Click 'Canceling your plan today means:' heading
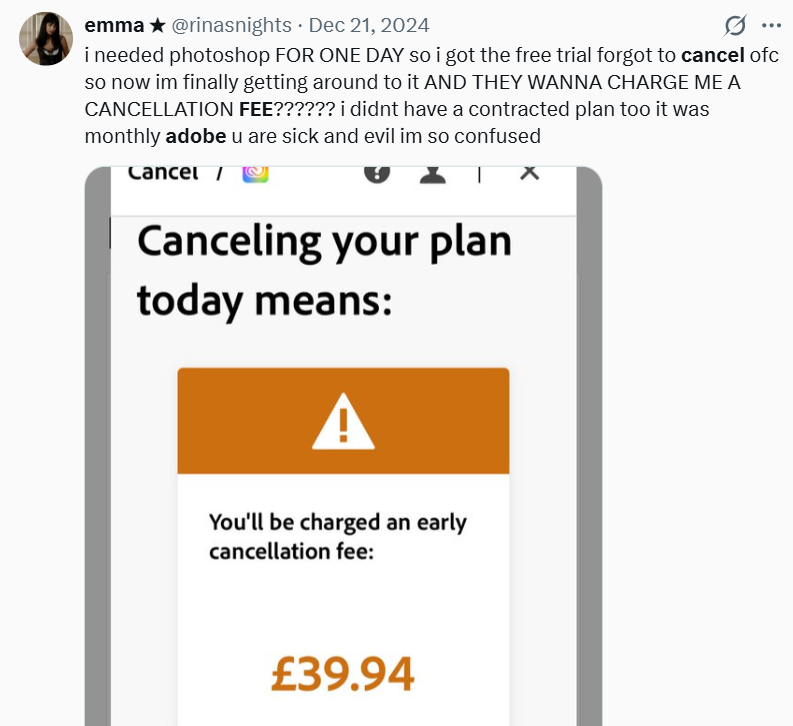Image resolution: width=793 pixels, height=726 pixels. (324, 270)
